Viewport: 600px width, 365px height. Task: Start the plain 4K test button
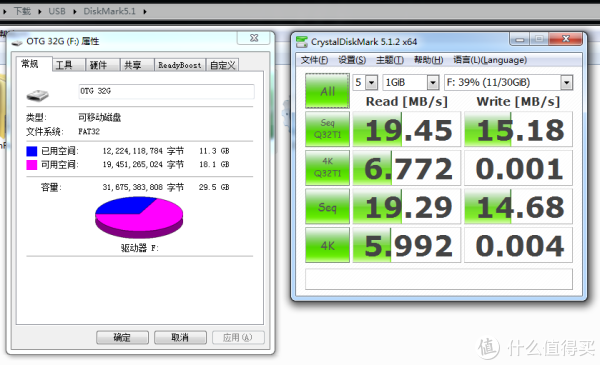327,245
